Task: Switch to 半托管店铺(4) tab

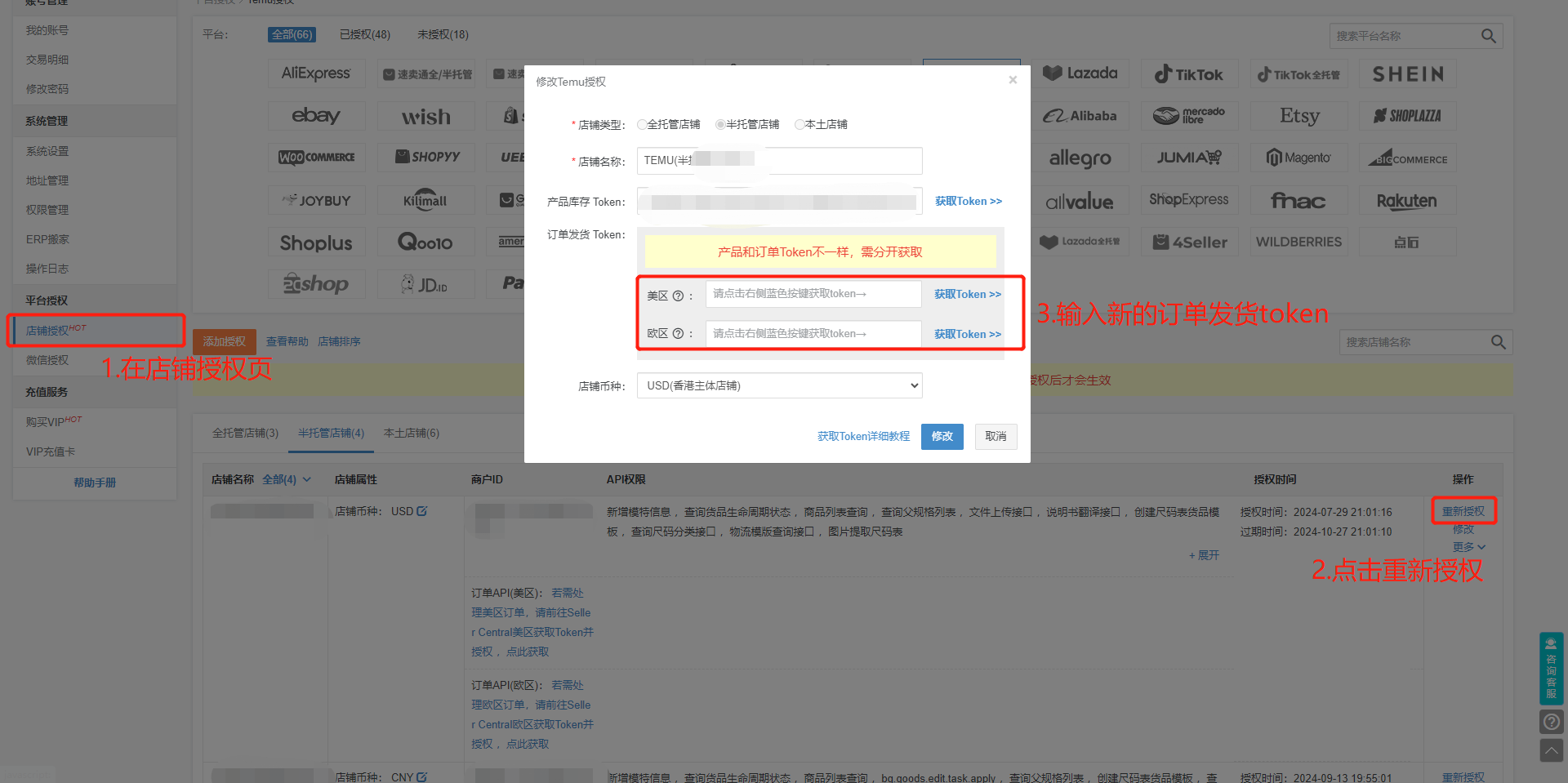Action: (x=331, y=433)
